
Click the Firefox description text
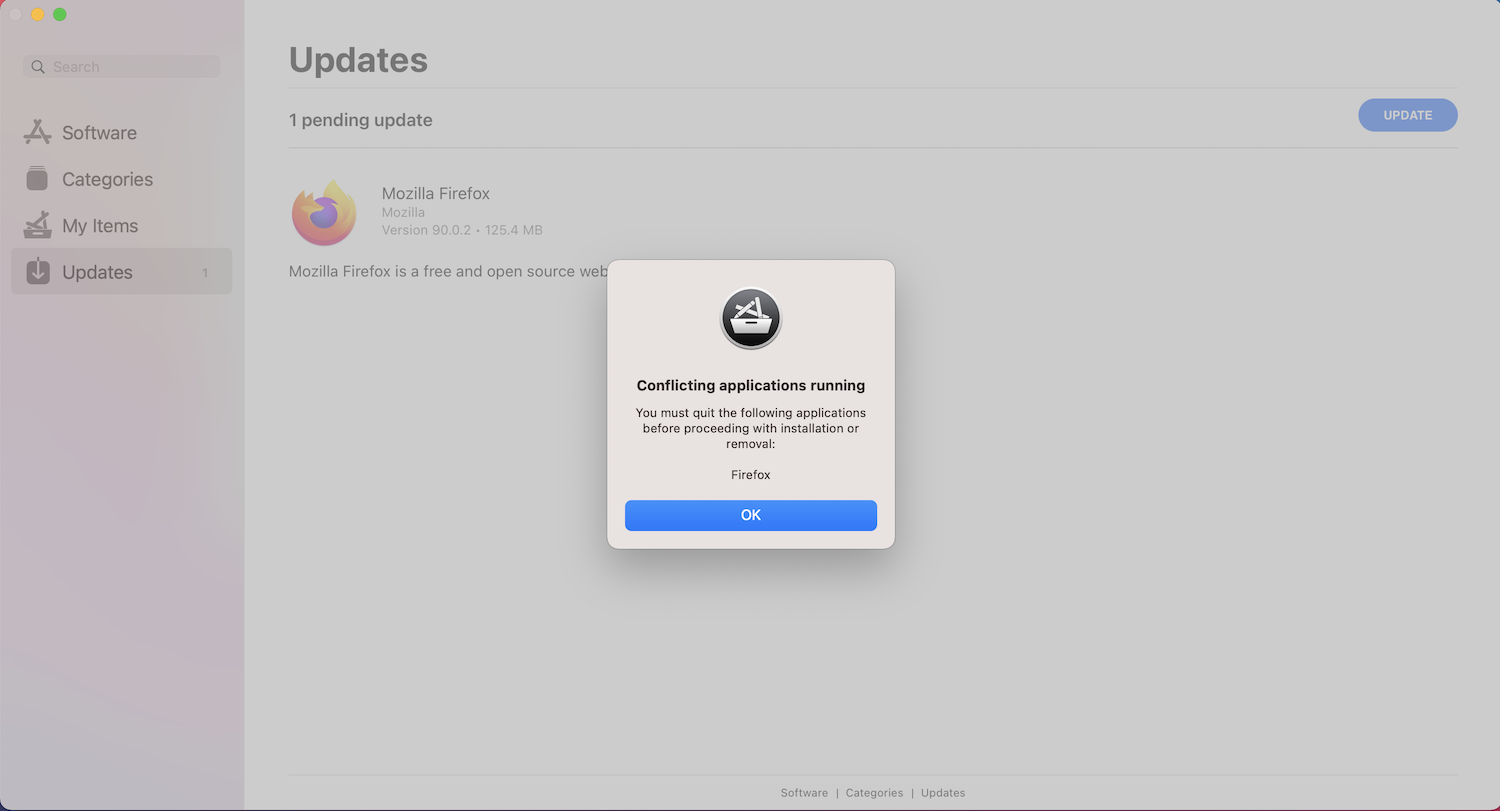pyautogui.click(x=448, y=271)
